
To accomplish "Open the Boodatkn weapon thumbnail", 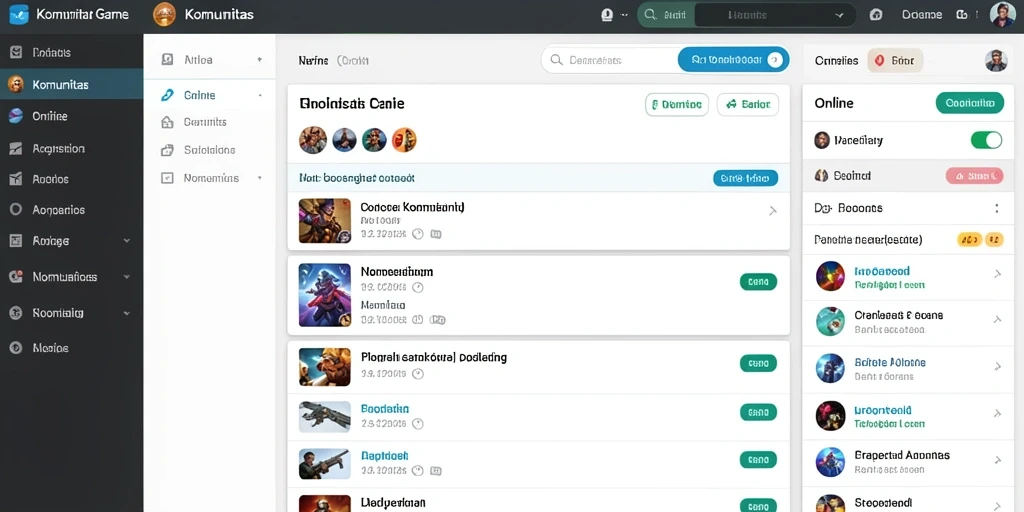I will 325,417.
